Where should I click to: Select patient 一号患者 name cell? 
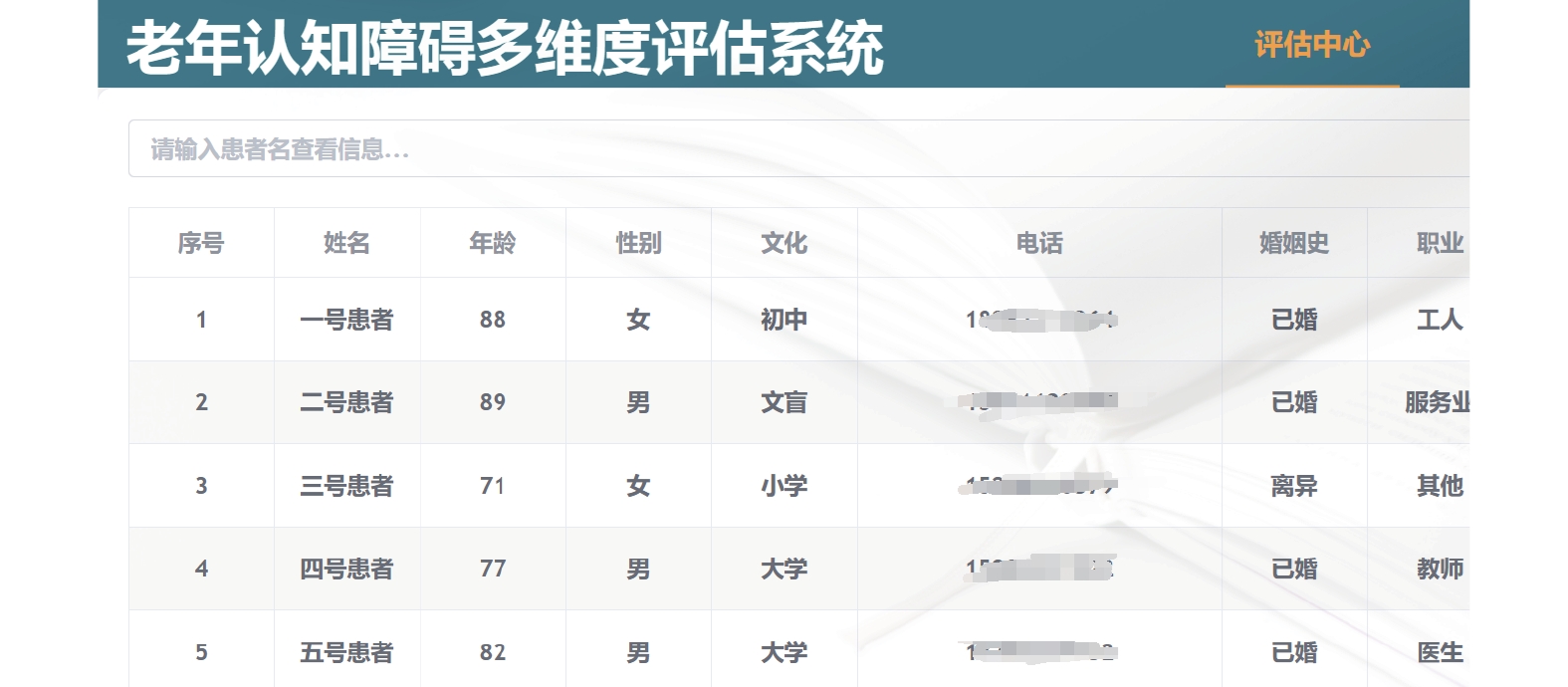click(346, 320)
